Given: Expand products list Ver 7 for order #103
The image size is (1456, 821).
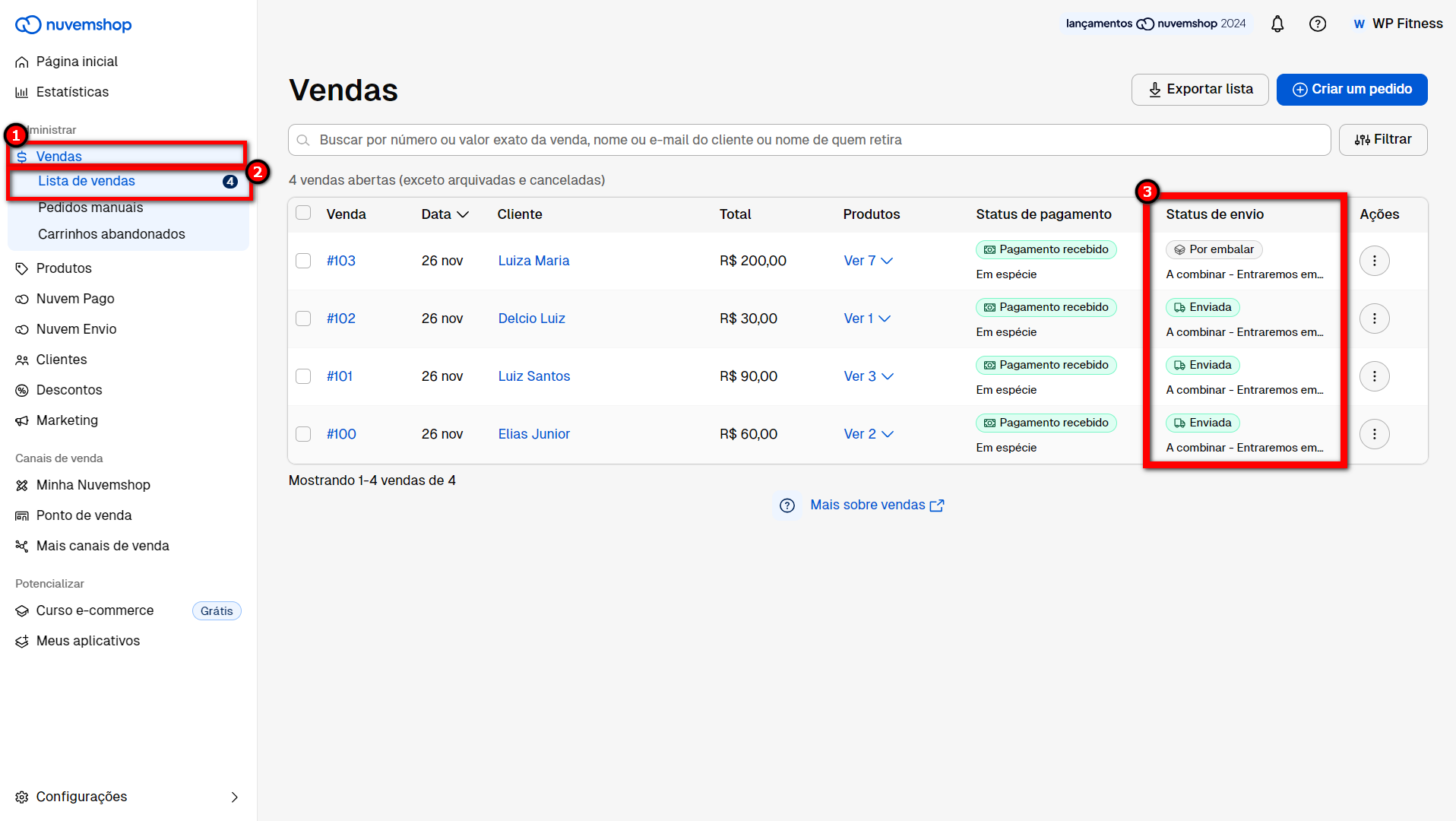Looking at the screenshot, I should [868, 261].
